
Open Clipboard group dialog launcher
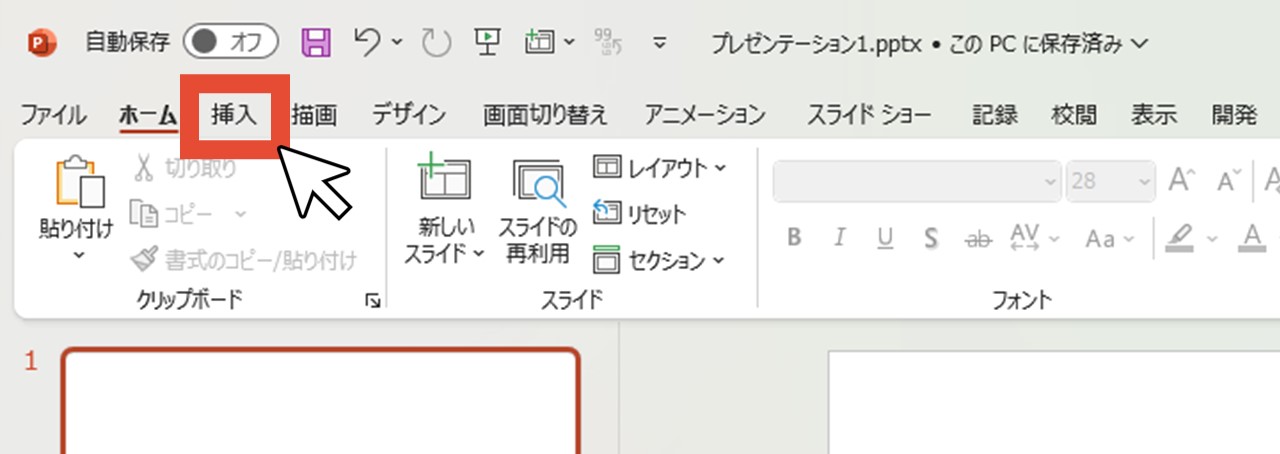tap(372, 300)
